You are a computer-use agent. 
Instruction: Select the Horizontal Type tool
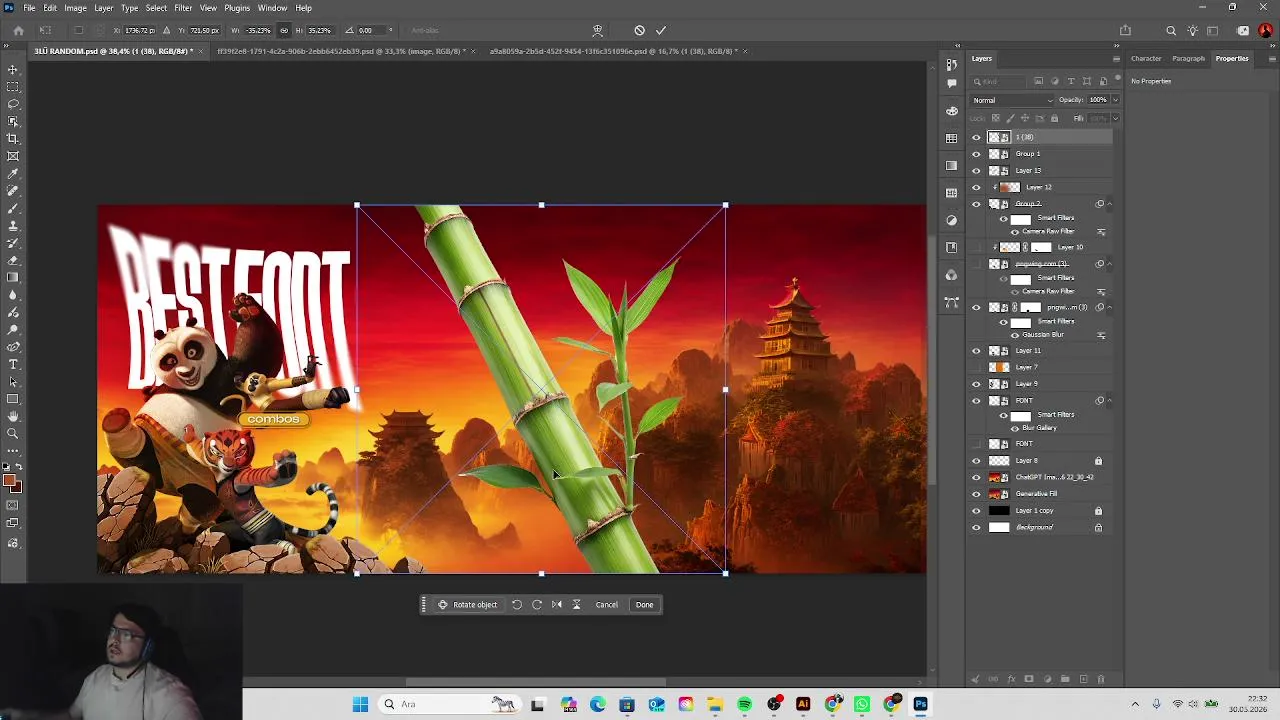[13, 364]
